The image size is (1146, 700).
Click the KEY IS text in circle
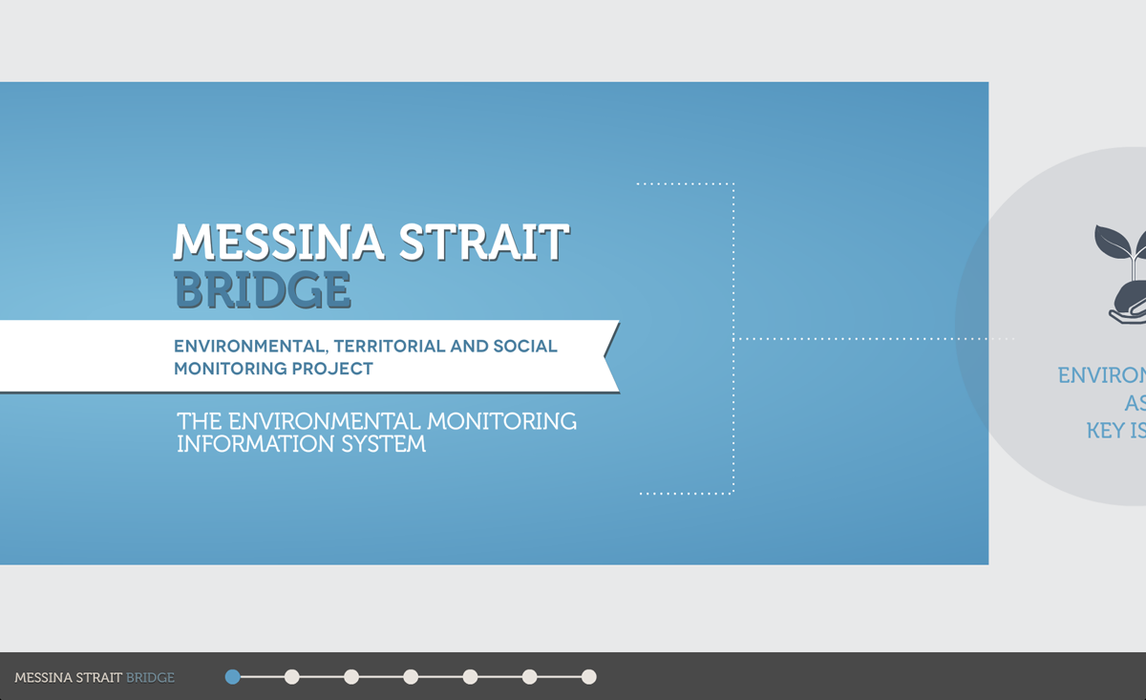pyautogui.click(x=1115, y=431)
